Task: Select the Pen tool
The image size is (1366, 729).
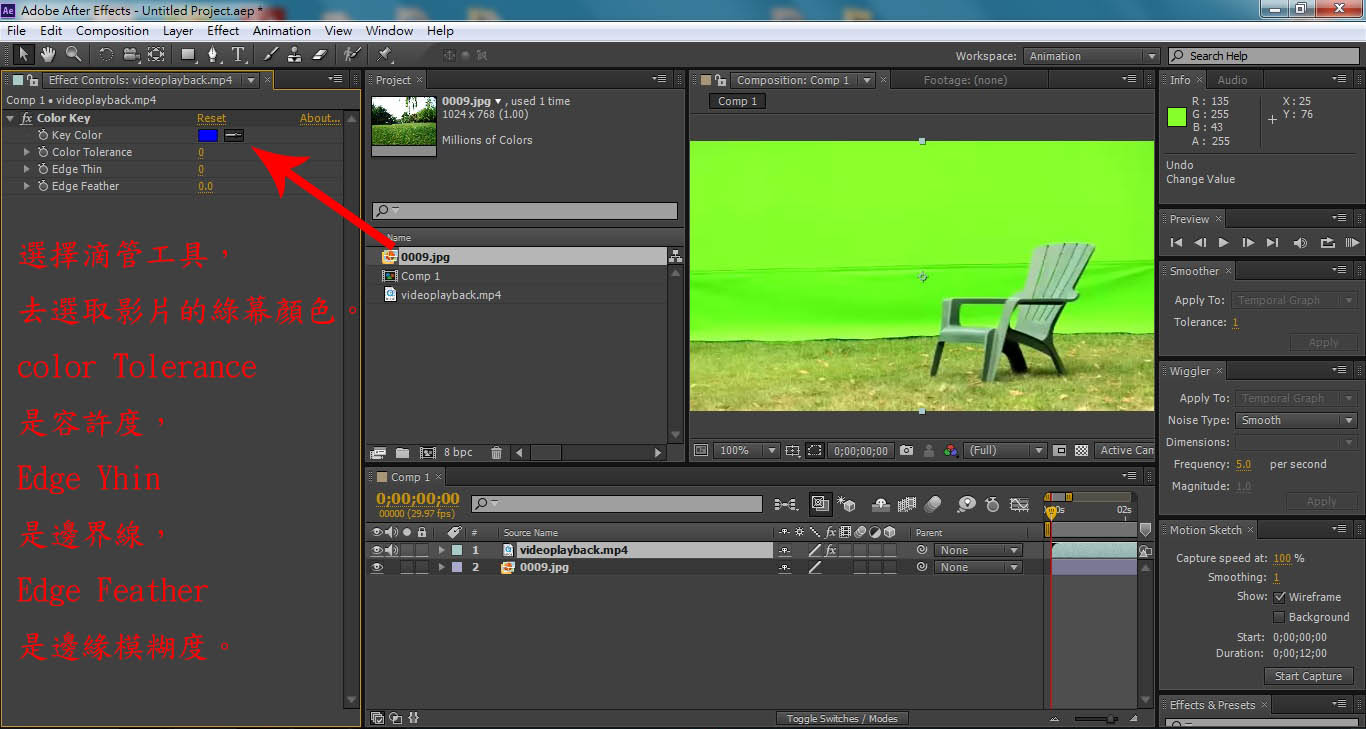Action: tap(213, 54)
